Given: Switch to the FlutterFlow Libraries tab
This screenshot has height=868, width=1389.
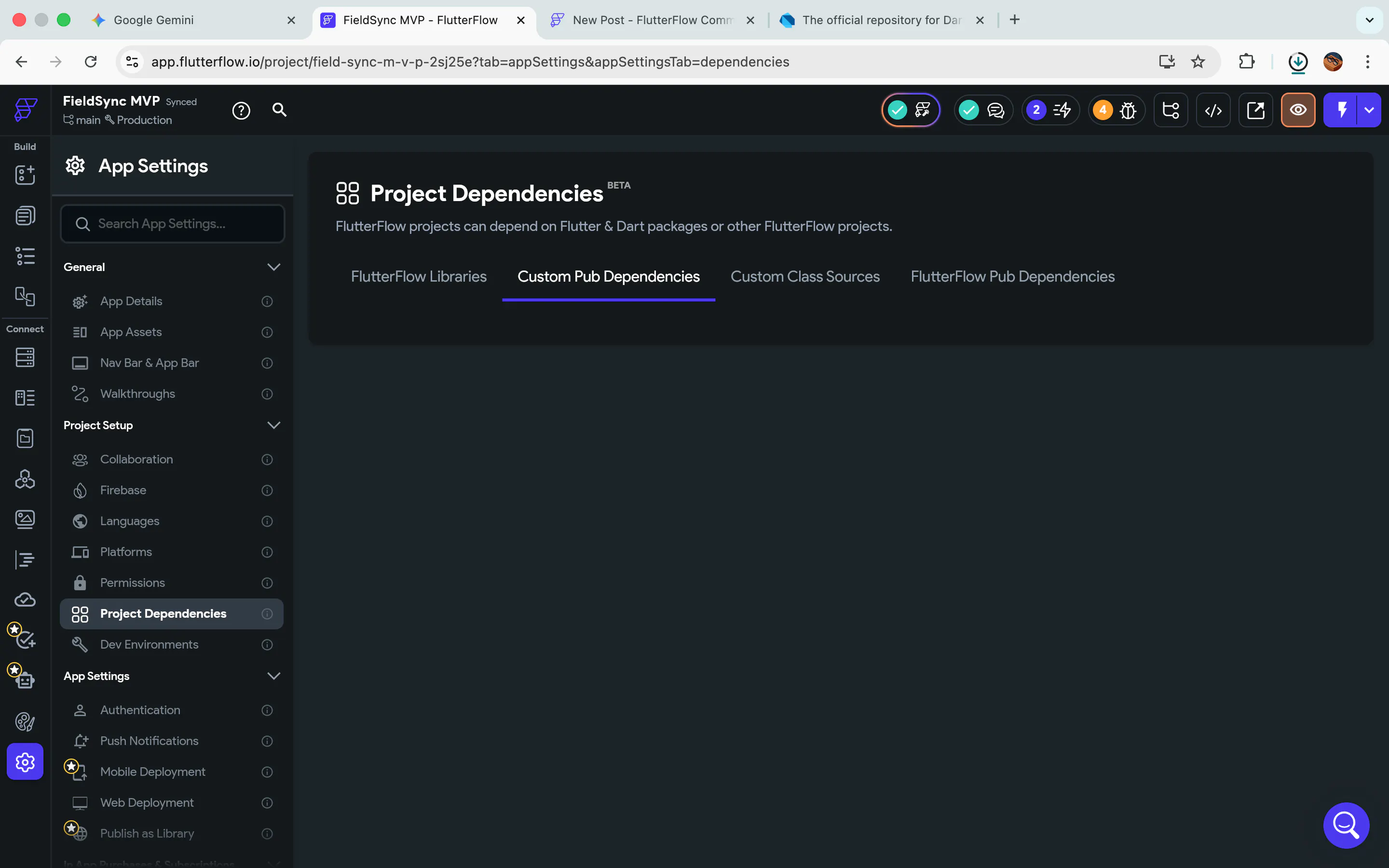Looking at the screenshot, I should pyautogui.click(x=419, y=277).
